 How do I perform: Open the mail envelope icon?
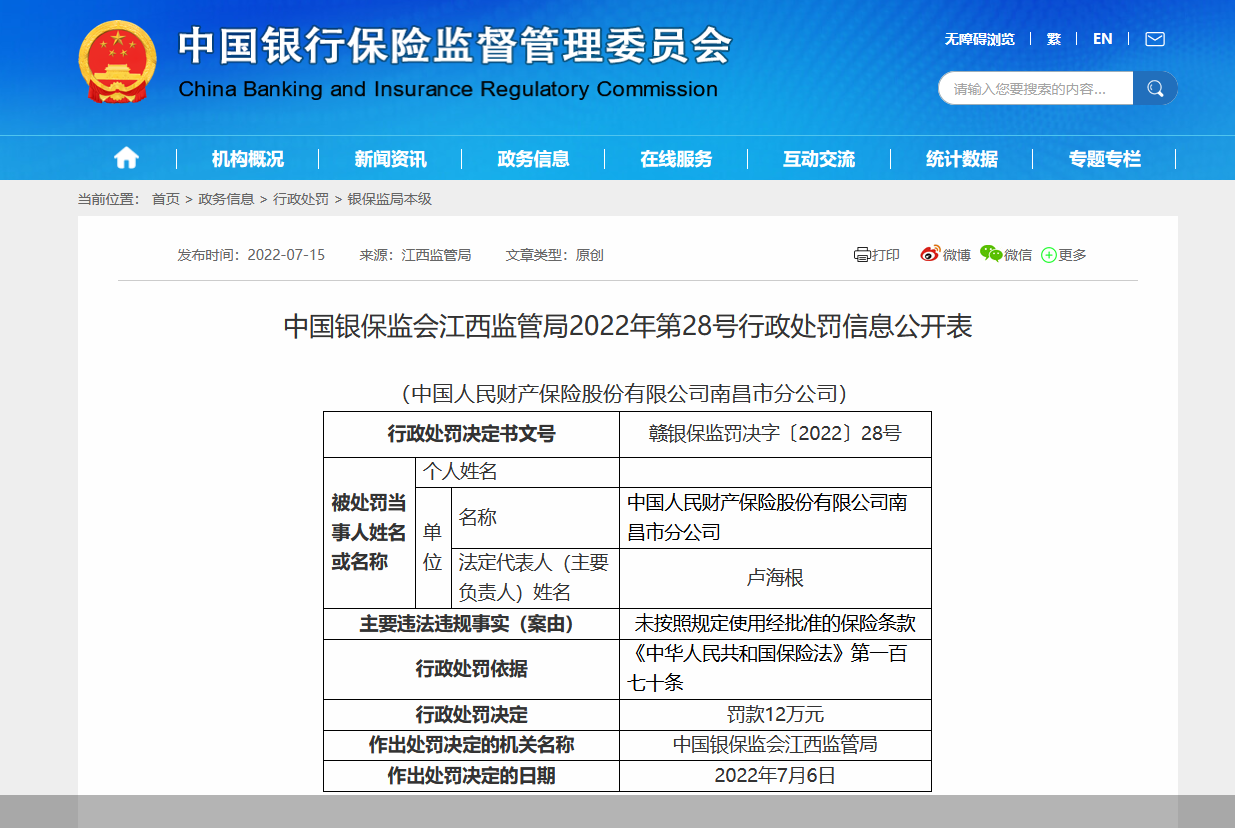(x=1155, y=39)
